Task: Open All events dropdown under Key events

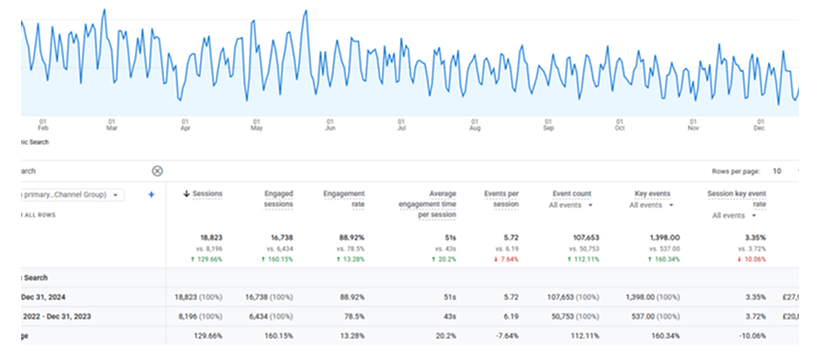Action: click(652, 205)
